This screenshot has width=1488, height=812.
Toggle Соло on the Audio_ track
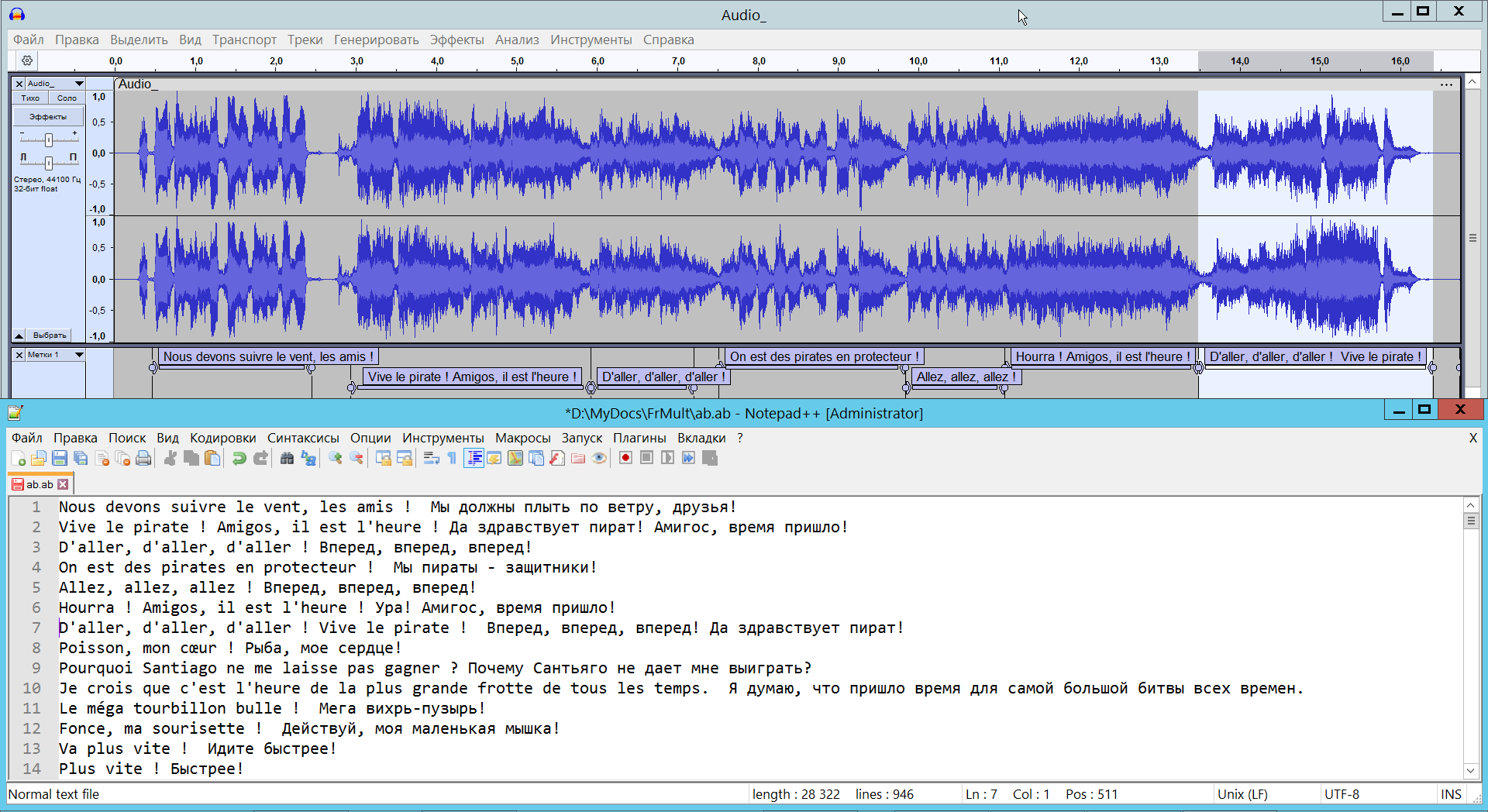click(x=67, y=98)
